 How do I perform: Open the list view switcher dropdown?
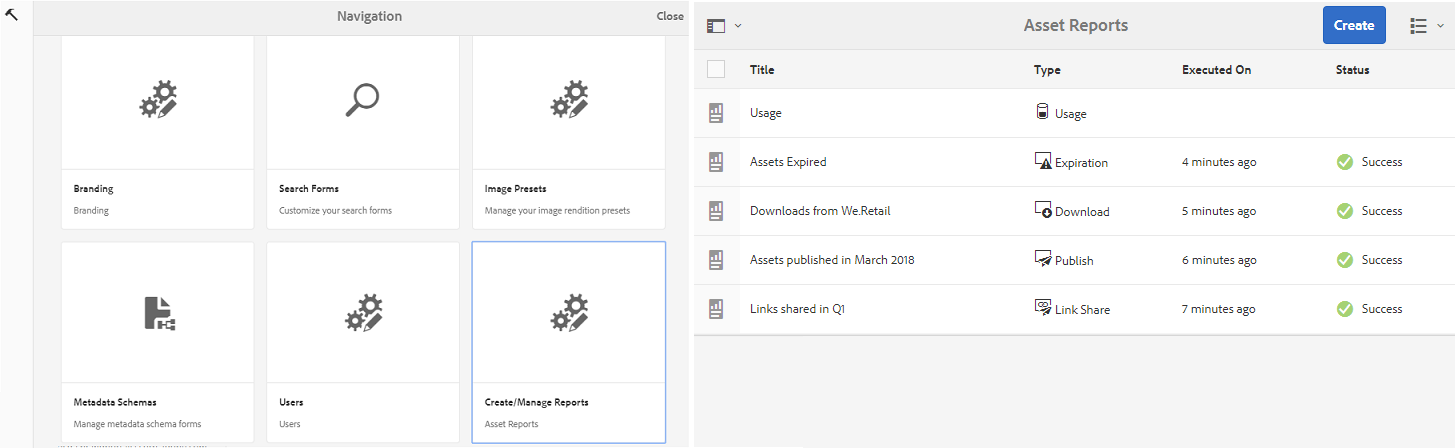[1426, 26]
